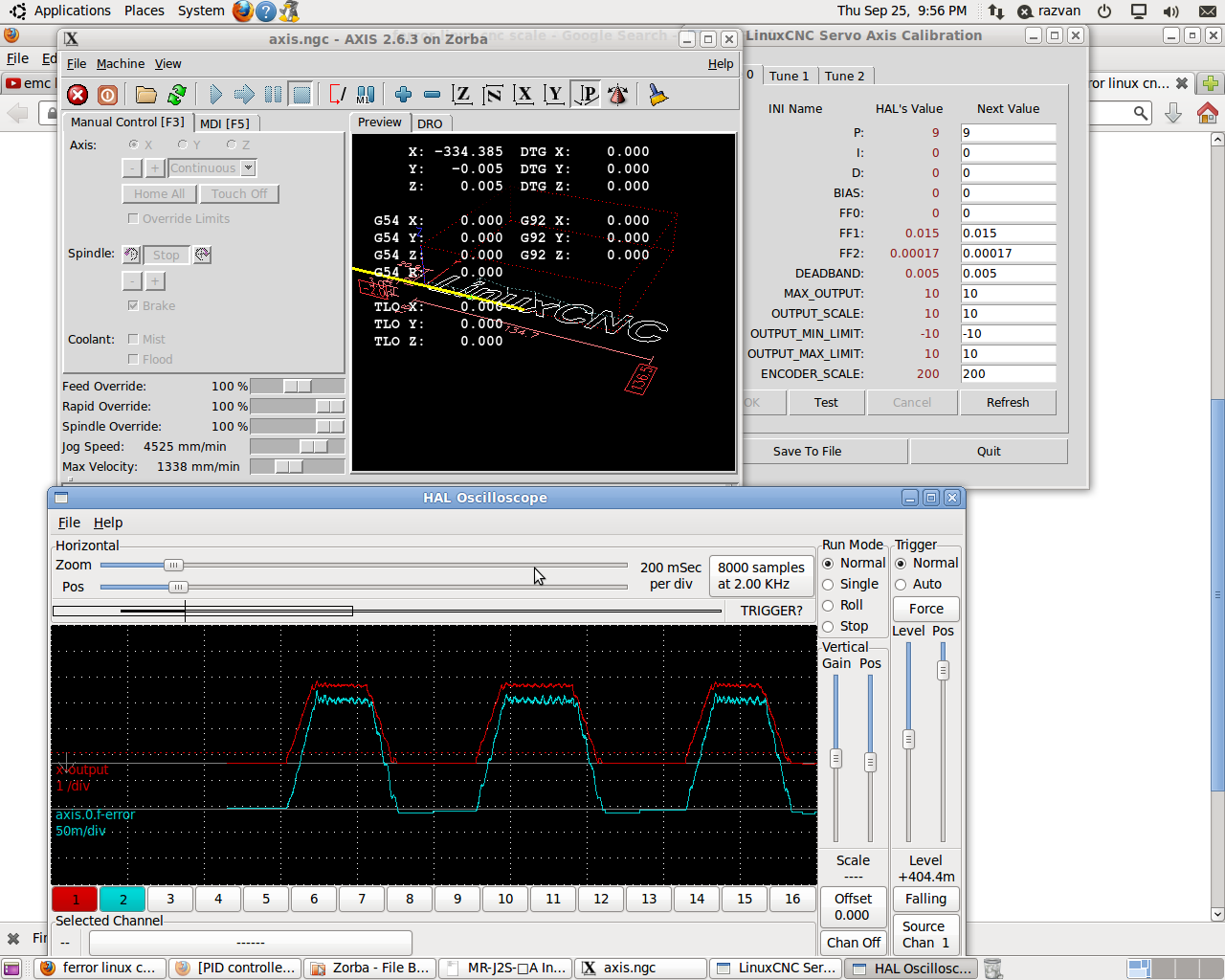Enable Flood coolant checkbox
This screenshot has height=980, width=1225.
click(x=133, y=360)
